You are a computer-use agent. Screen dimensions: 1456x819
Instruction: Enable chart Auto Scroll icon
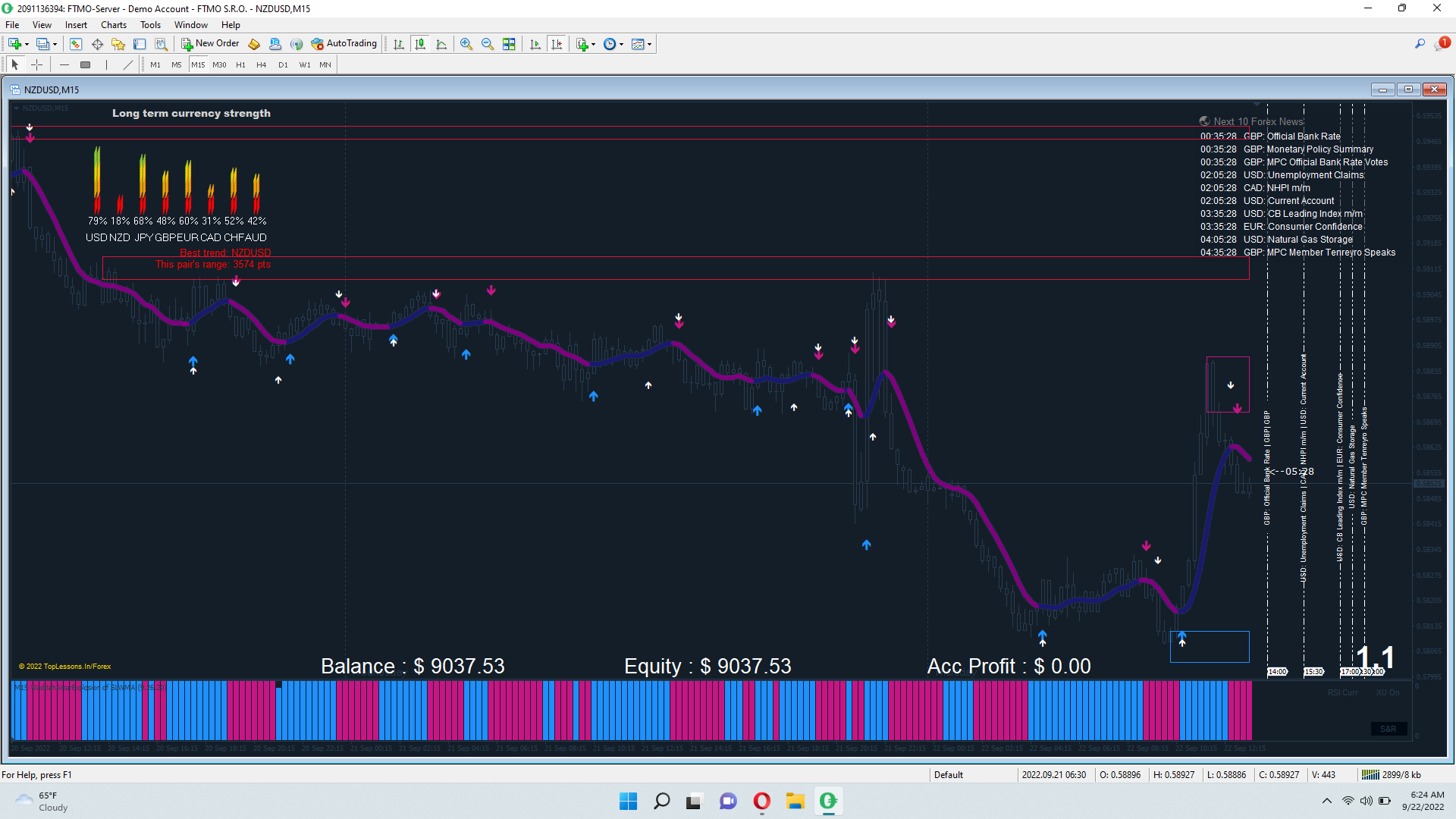[535, 44]
